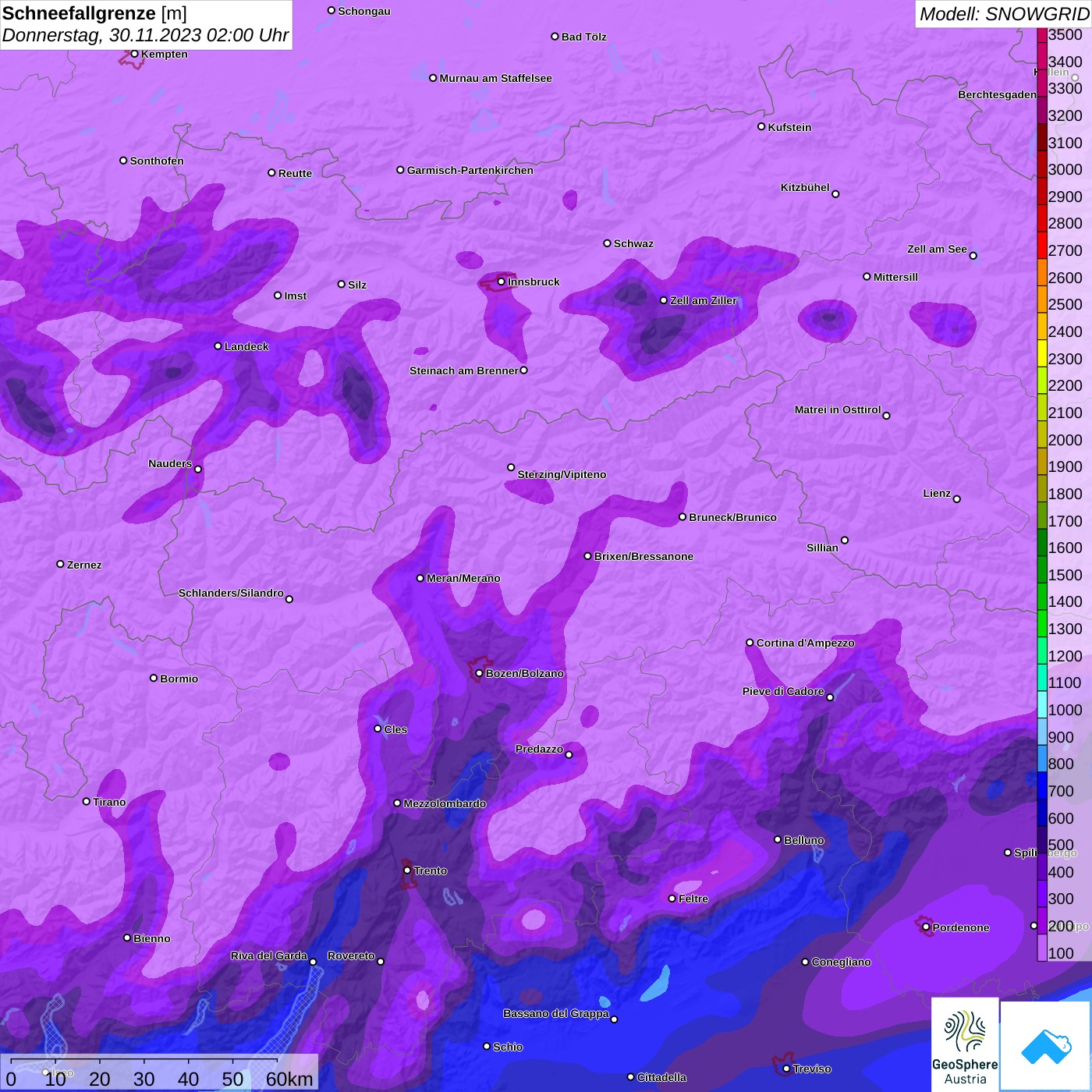Click the Imst label
This screenshot has width=1092, height=1092.
coord(296,296)
